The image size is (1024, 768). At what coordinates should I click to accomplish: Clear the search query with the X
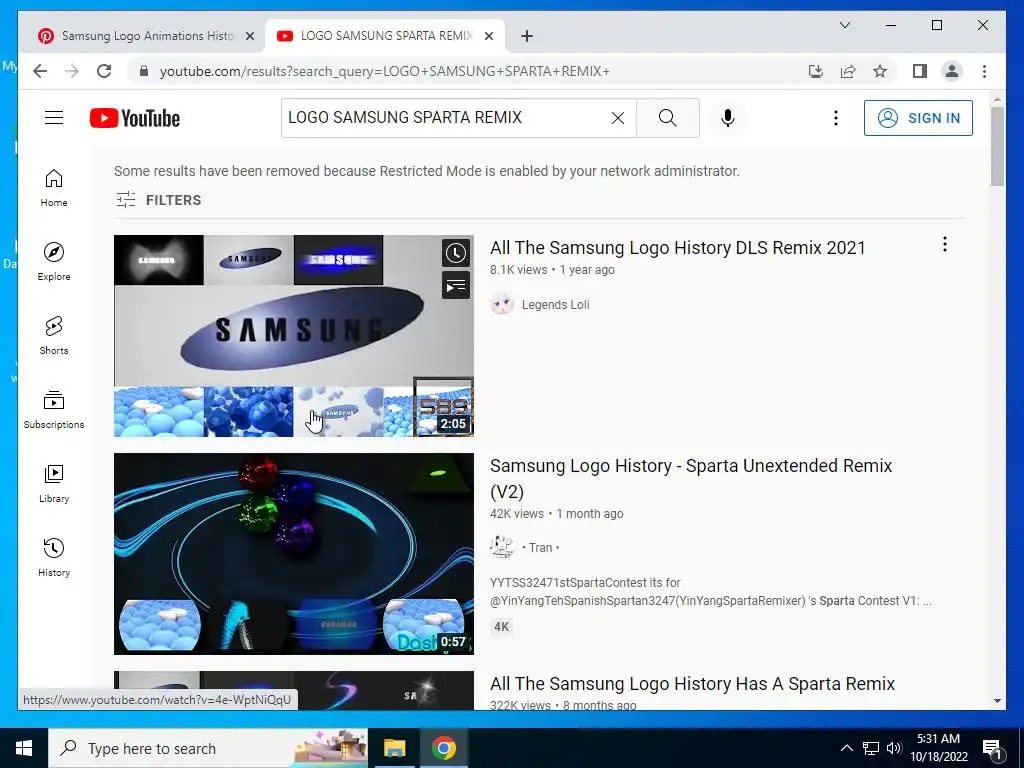(x=617, y=118)
